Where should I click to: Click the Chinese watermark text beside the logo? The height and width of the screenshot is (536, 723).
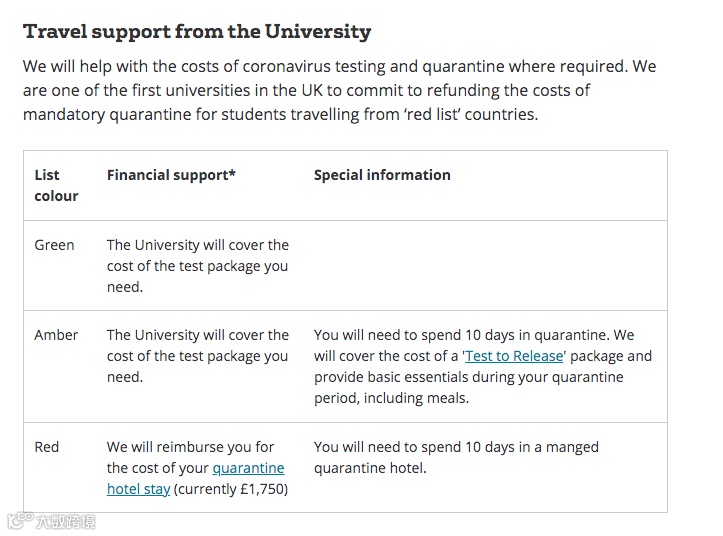(x=65, y=521)
